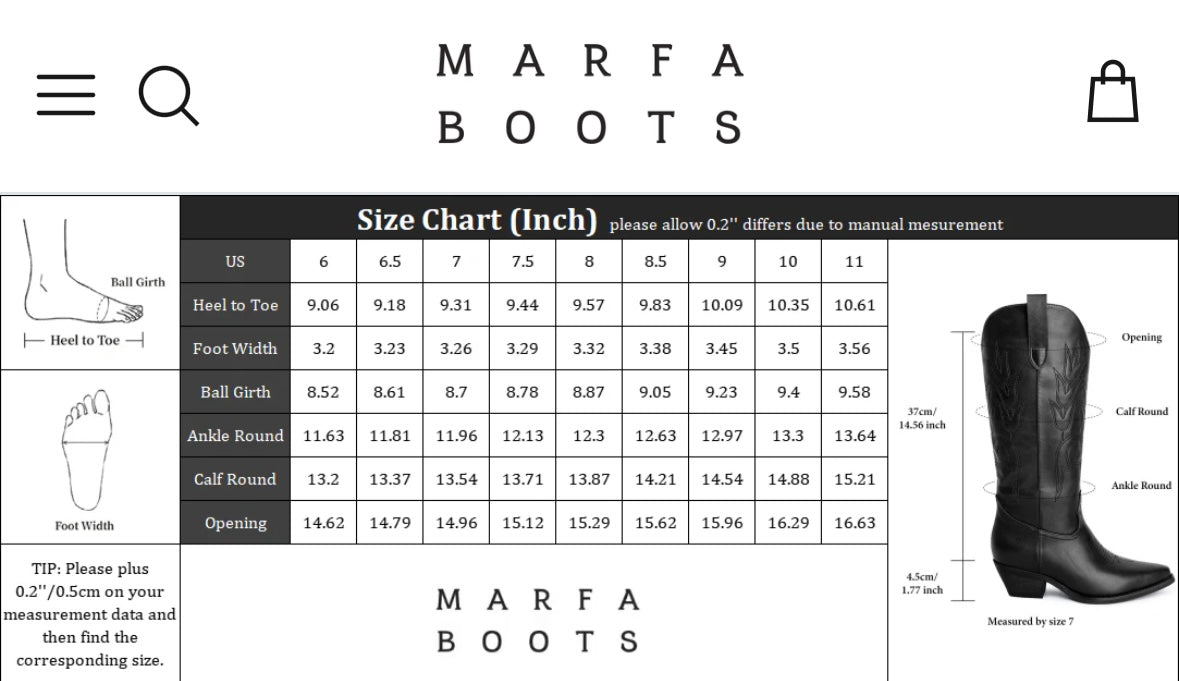Screen dimensions: 1179x681
Task: Click the US row header cell
Action: pyautogui.click(x=235, y=262)
